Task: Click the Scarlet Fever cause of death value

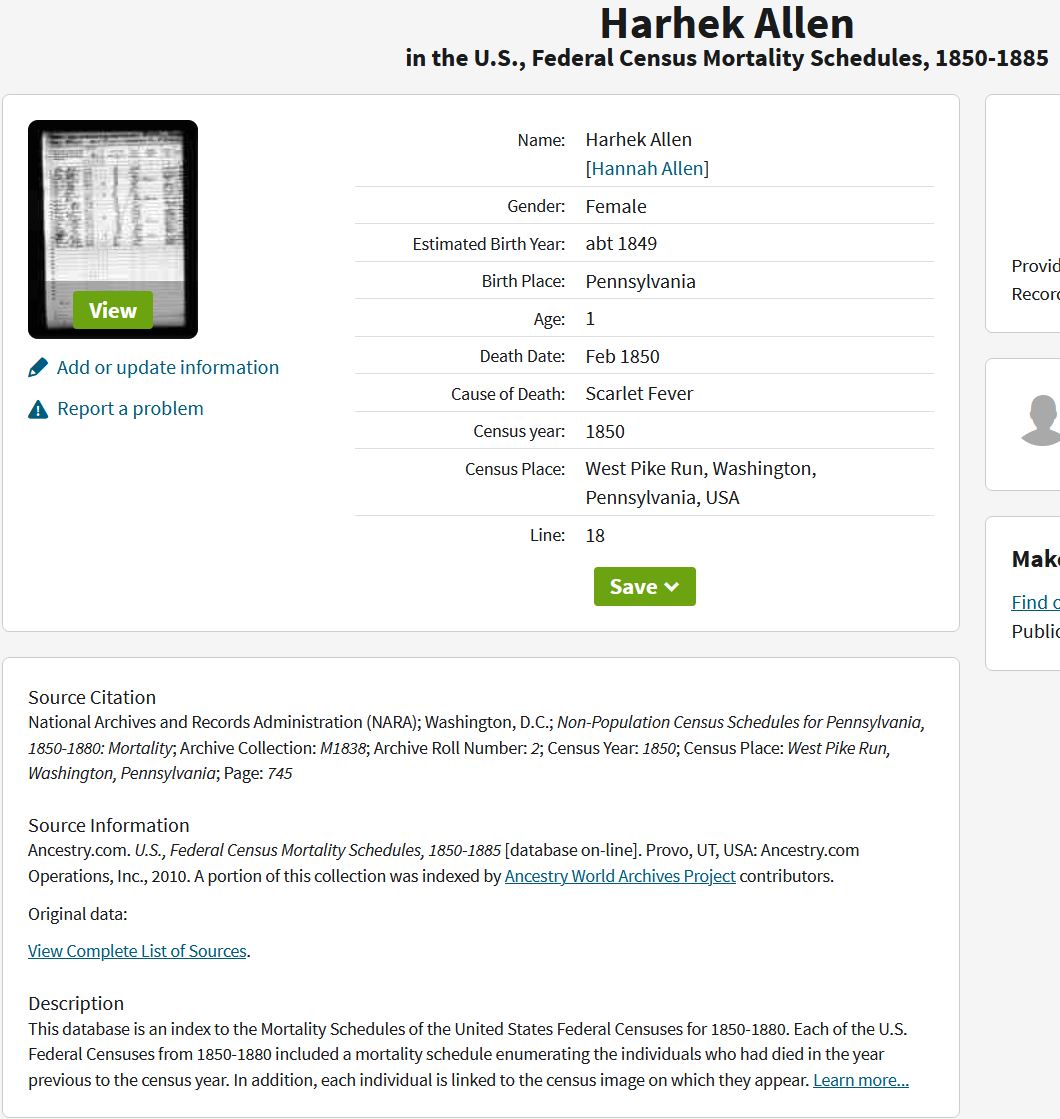Action: click(x=639, y=394)
